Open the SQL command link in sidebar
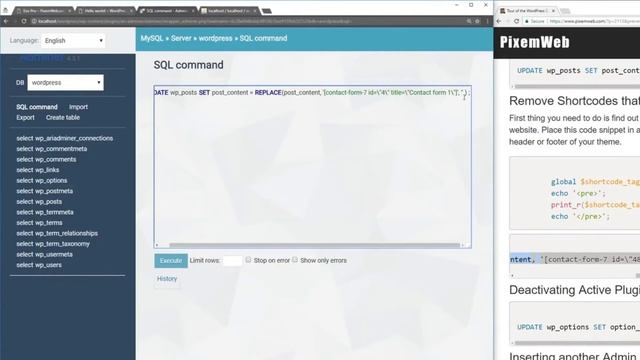 click(x=37, y=107)
